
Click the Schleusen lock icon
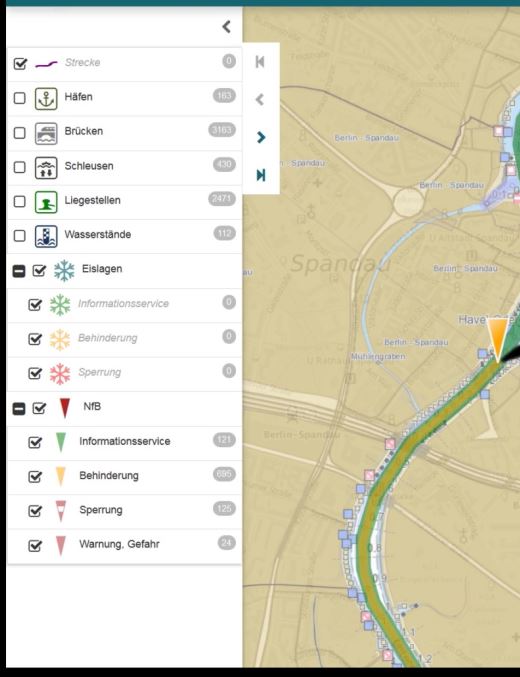click(x=46, y=168)
